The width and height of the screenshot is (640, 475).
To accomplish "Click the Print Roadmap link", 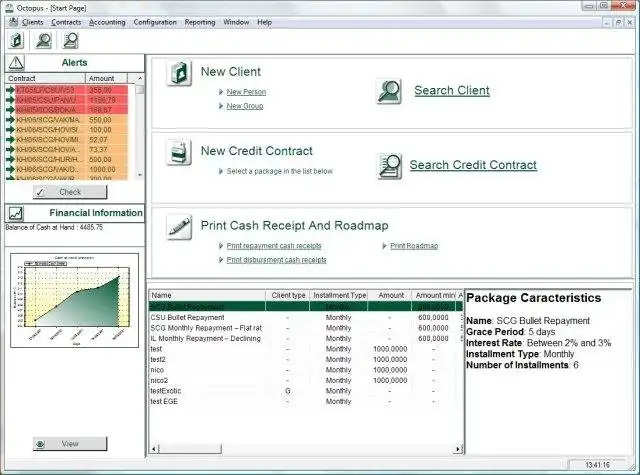I will pos(414,246).
